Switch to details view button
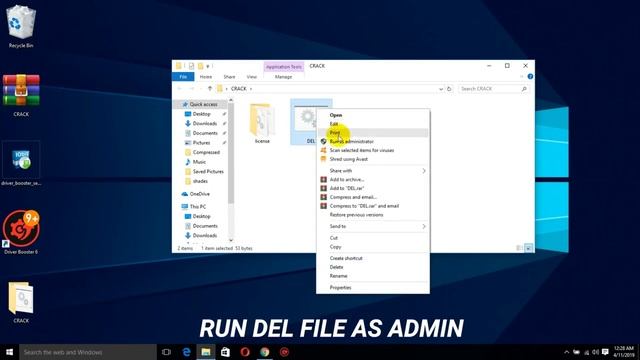 [520, 248]
